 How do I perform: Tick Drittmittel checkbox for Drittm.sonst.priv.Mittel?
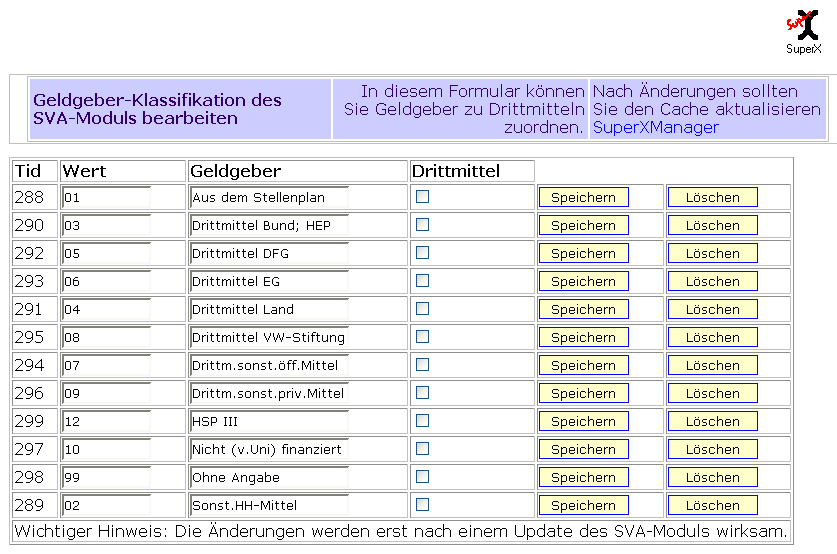tap(422, 393)
